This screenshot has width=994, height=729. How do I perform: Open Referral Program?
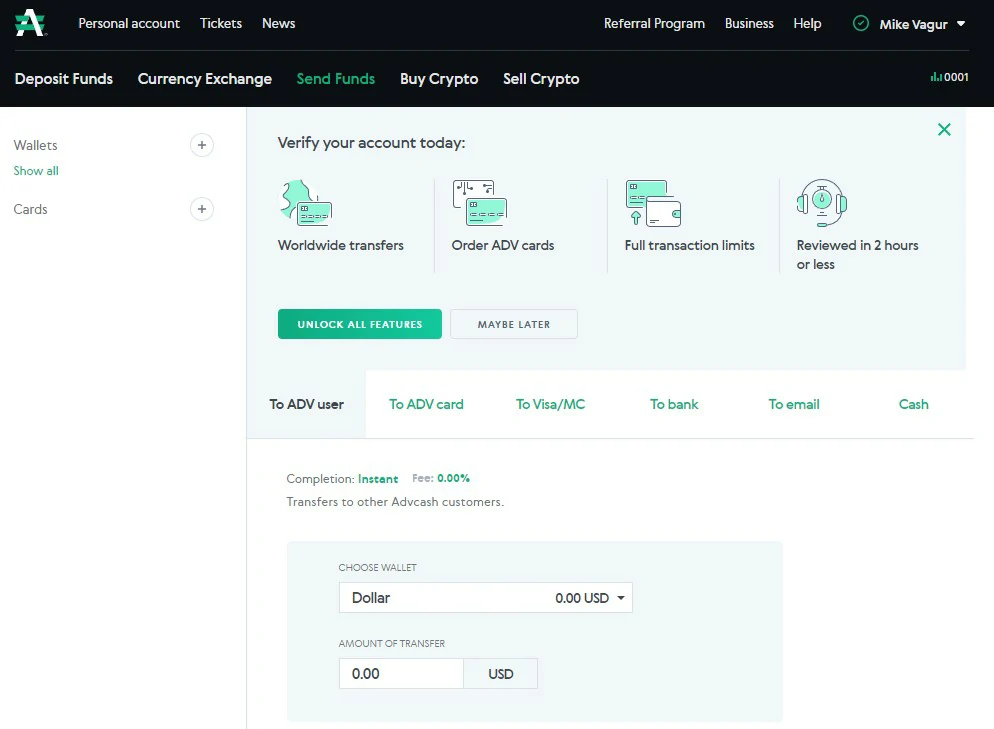[x=654, y=23]
